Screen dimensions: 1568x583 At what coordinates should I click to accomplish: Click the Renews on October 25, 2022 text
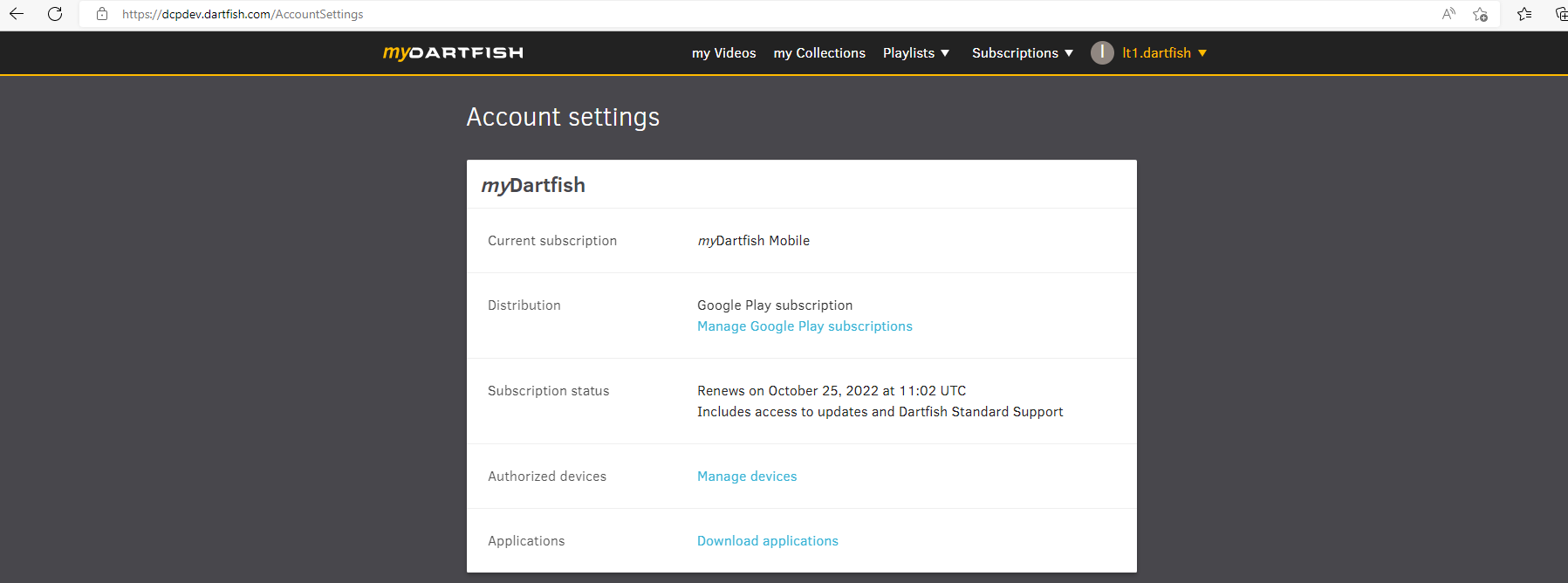[832, 391]
